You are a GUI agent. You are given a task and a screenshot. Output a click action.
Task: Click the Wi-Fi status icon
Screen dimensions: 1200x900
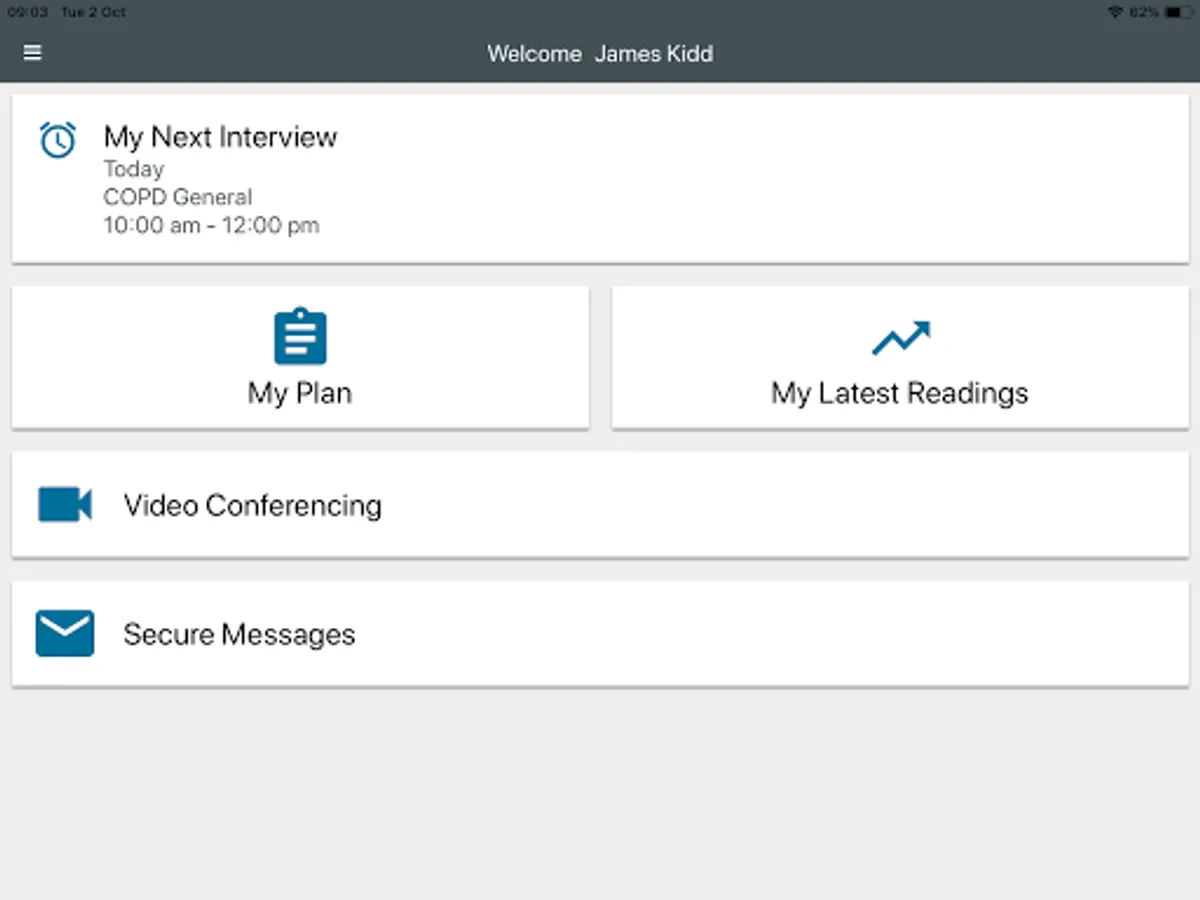click(x=1115, y=12)
